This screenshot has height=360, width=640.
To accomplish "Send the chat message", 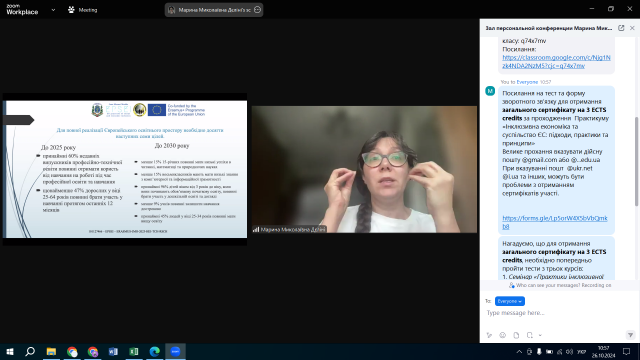I will pos(630,335).
